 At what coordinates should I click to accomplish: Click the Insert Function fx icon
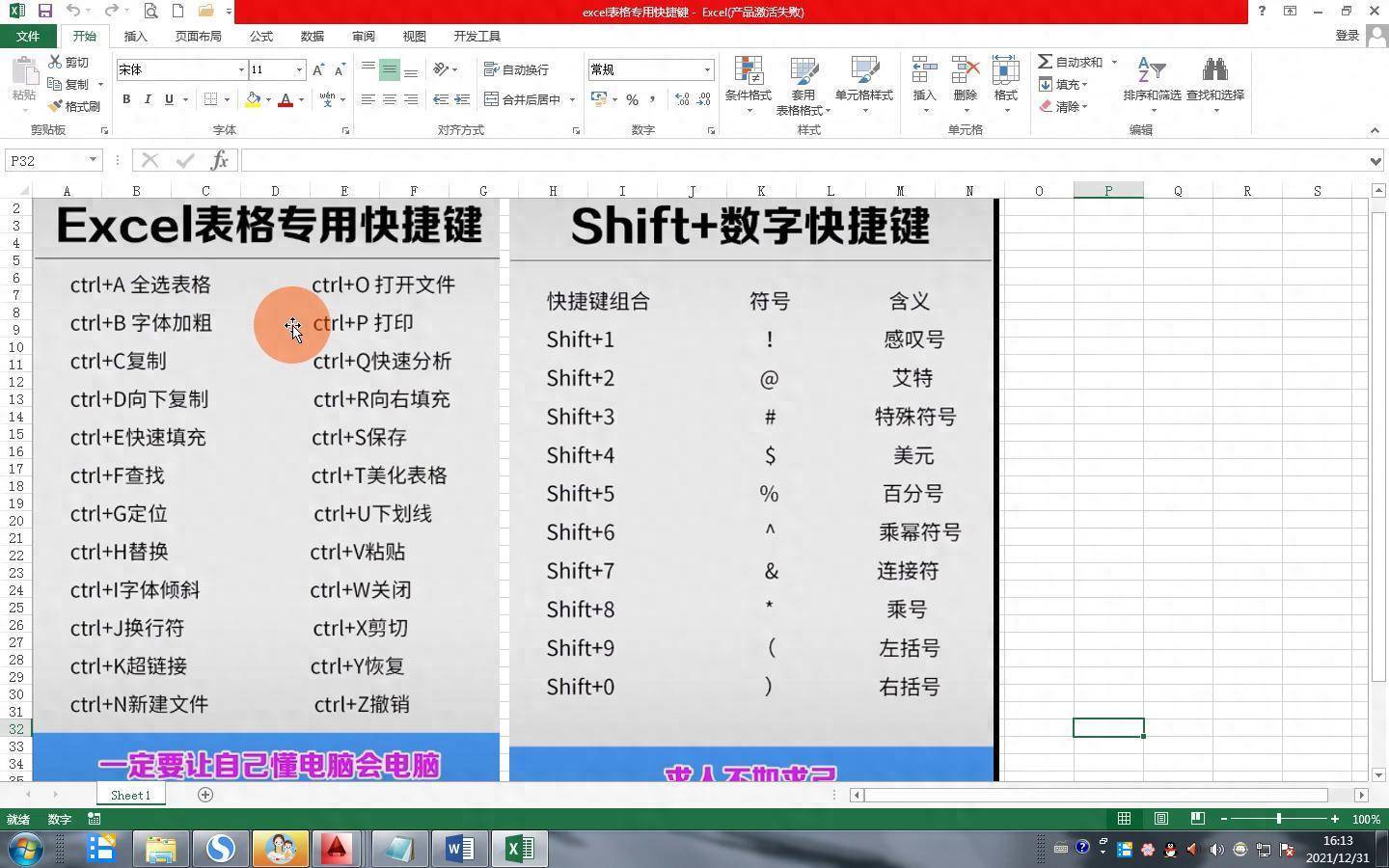(219, 160)
